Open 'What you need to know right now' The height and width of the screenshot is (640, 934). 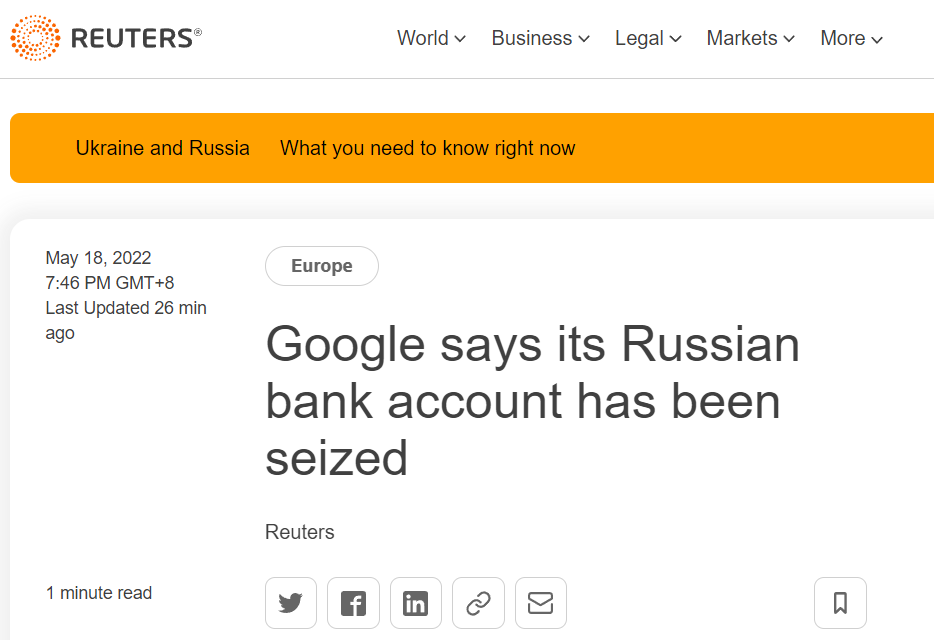coord(428,148)
